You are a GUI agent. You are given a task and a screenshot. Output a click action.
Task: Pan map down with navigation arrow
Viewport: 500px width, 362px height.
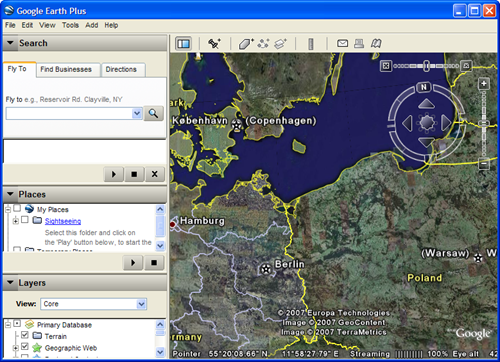pos(426,142)
